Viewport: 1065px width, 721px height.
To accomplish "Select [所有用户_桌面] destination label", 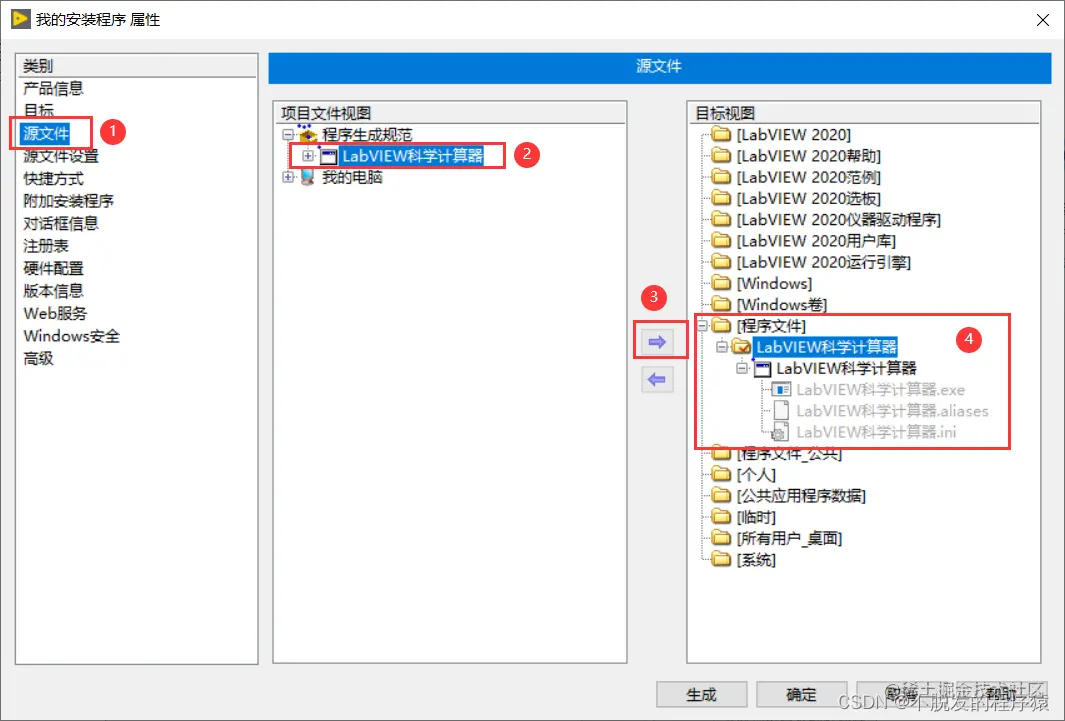I will tap(789, 538).
